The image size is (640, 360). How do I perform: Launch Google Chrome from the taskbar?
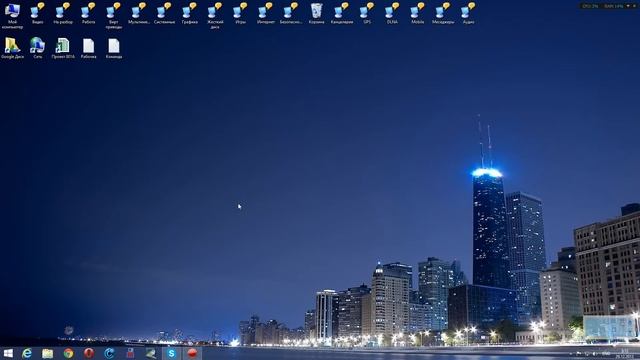pos(68,353)
